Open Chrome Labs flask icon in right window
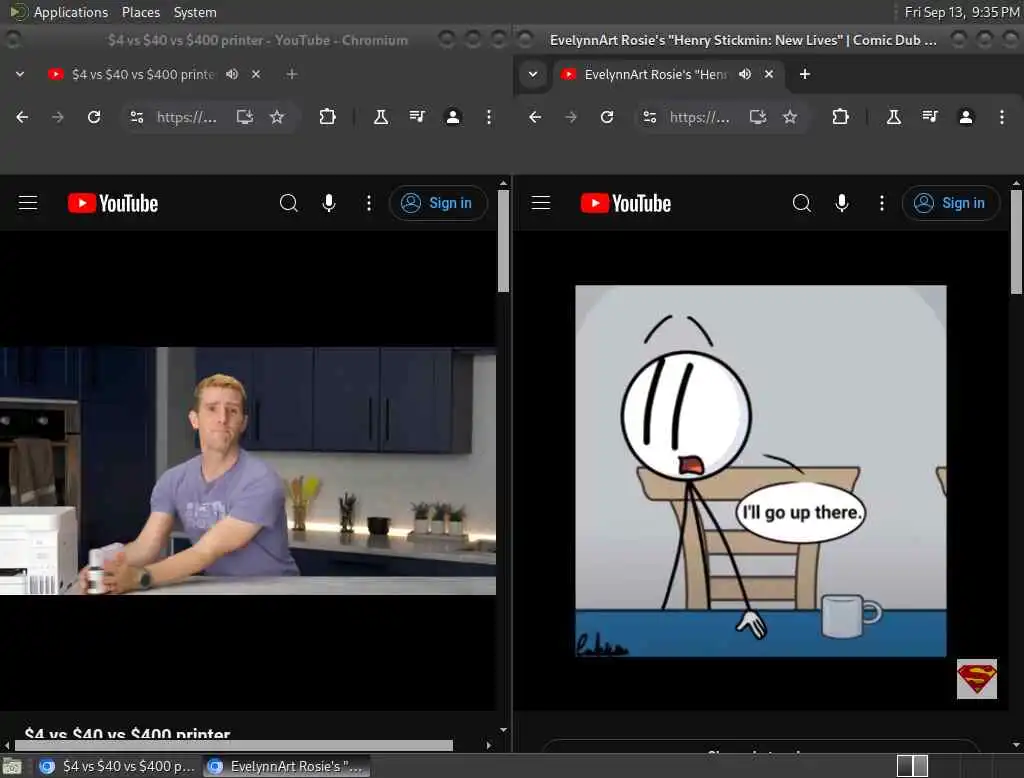The width and height of the screenshot is (1024, 778). point(894,117)
